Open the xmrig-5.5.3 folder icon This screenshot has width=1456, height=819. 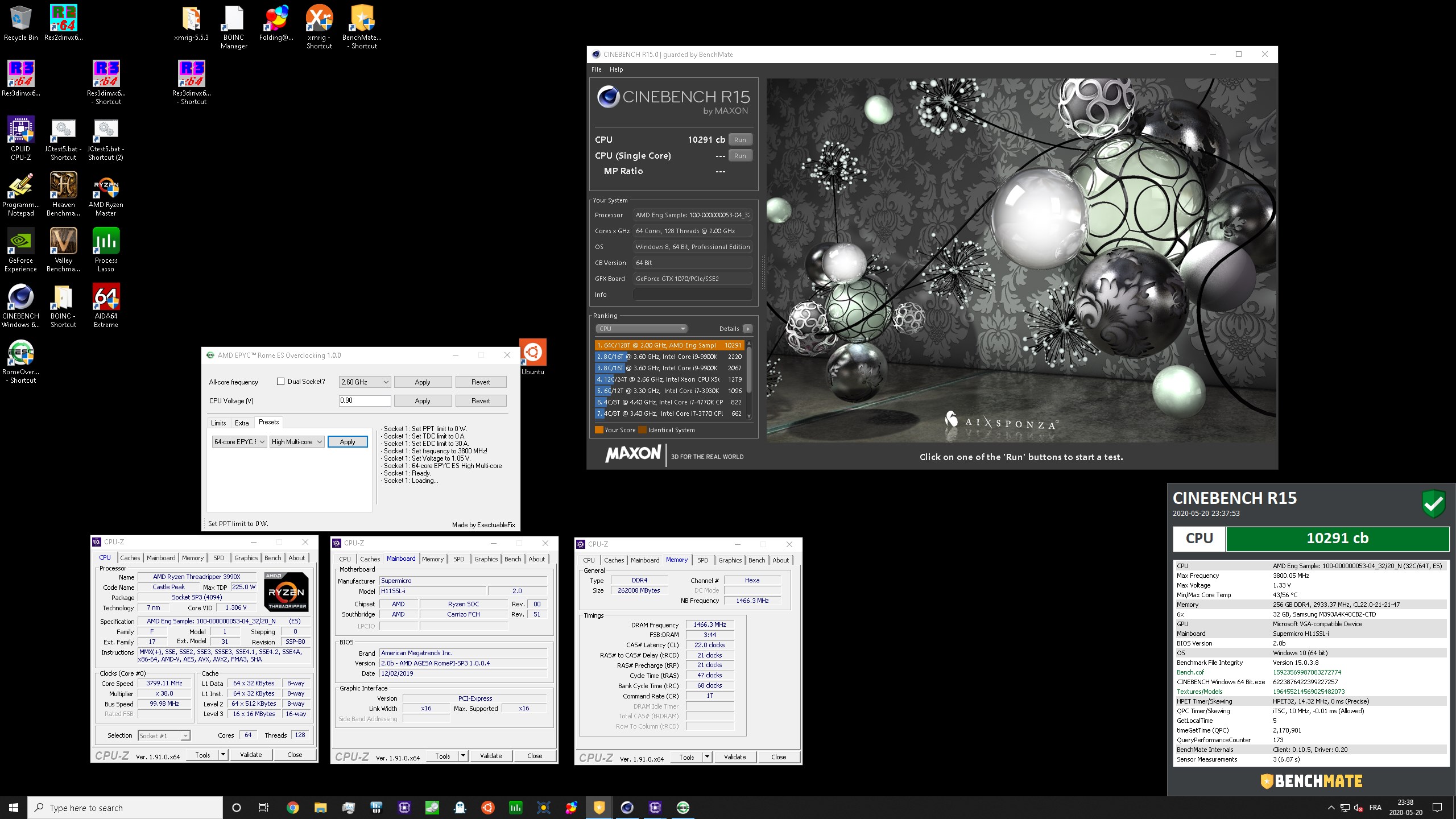point(191,23)
